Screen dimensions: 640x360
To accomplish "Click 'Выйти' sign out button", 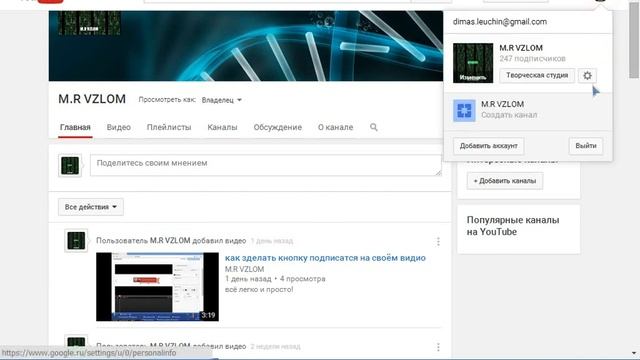I will [x=586, y=146].
